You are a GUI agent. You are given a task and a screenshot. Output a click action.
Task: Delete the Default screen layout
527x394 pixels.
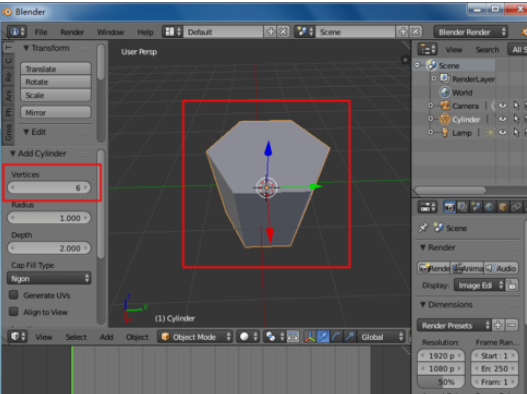pyautogui.click(x=284, y=32)
